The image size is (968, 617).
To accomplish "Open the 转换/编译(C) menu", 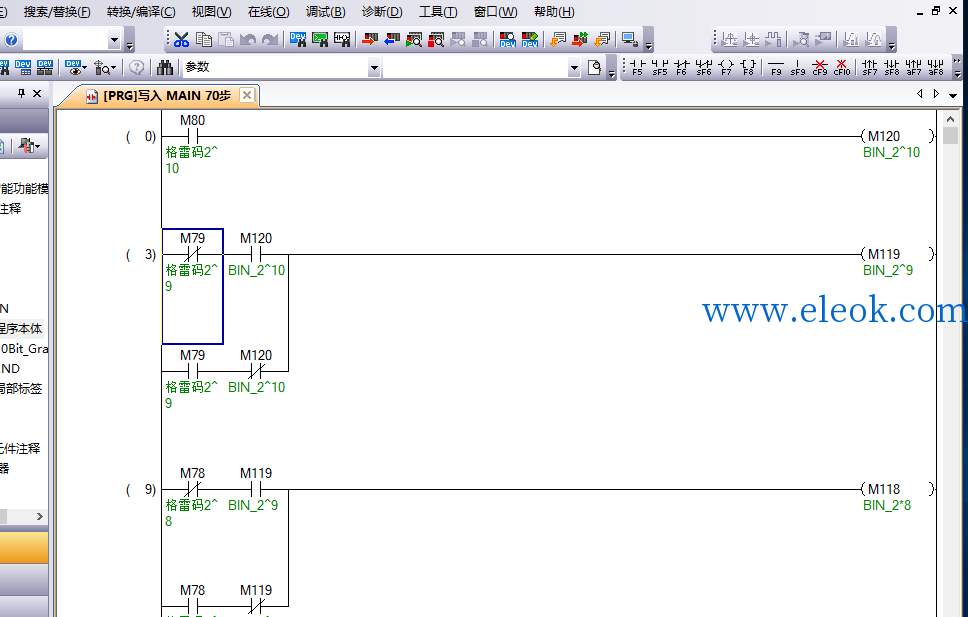I will [141, 12].
